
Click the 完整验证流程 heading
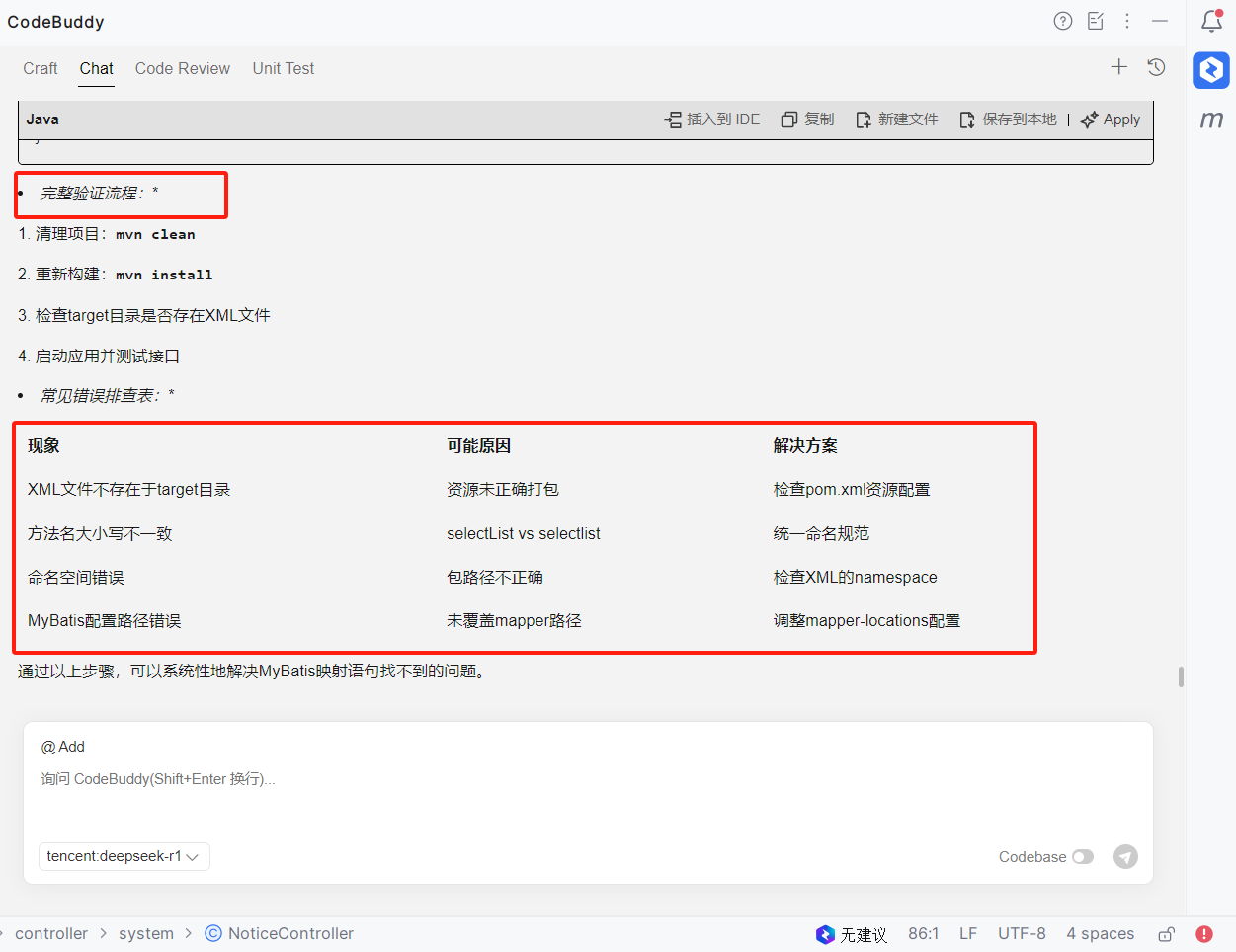tap(99, 194)
